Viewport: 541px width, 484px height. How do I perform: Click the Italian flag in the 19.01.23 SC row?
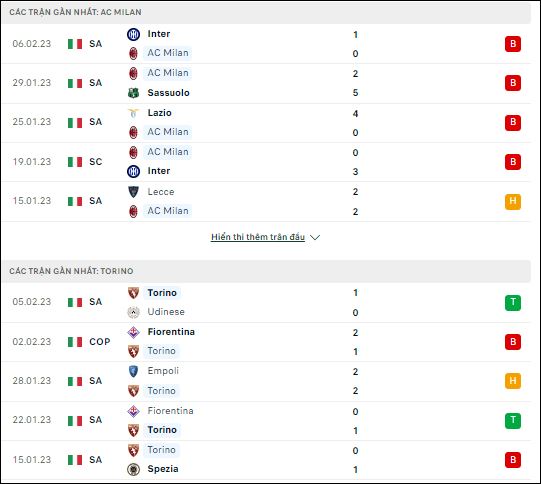pos(75,162)
